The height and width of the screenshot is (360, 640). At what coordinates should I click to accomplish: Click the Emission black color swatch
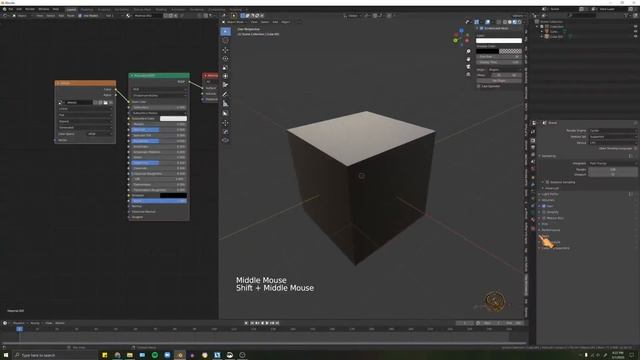(173, 196)
